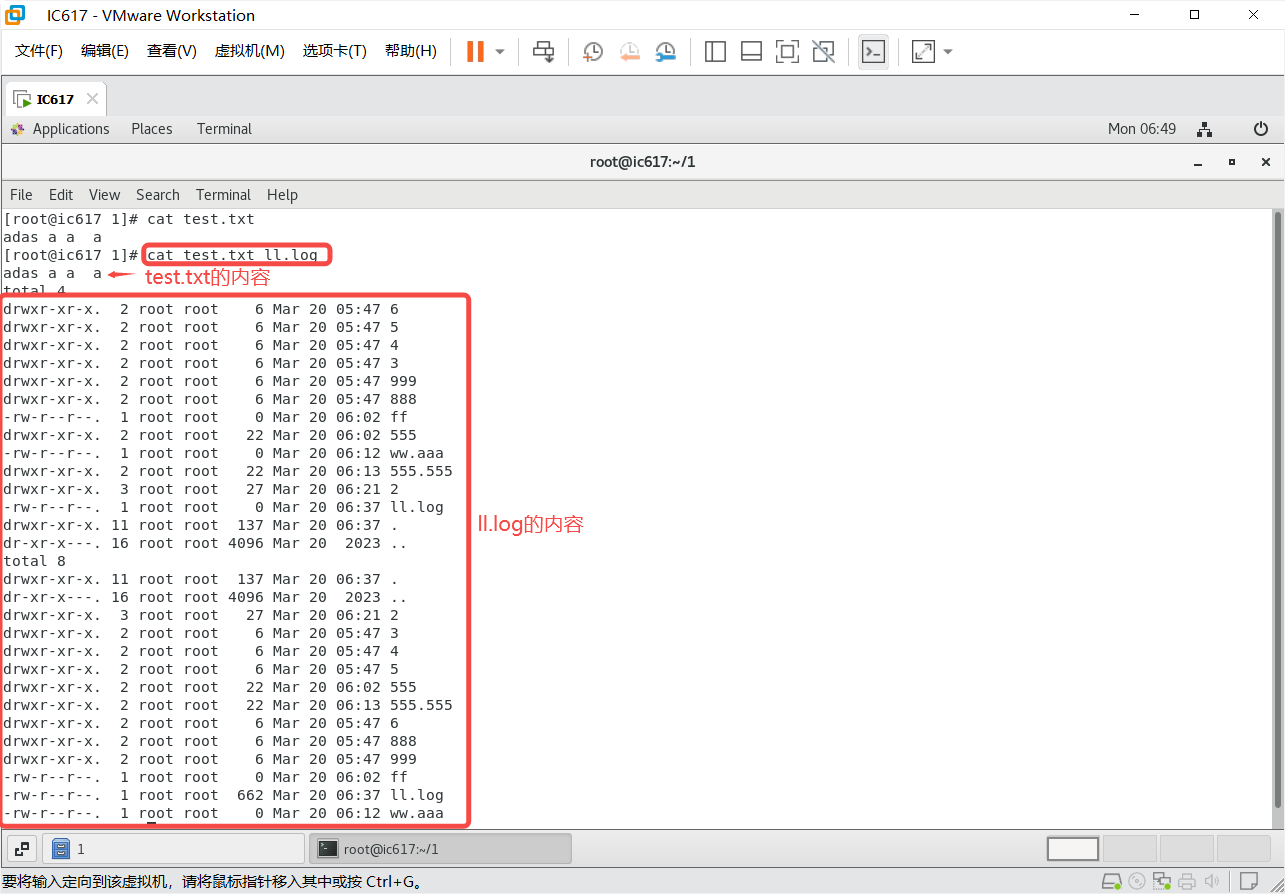
Task: Click the VMware Workstation title bar logo
Action: click(x=15, y=15)
